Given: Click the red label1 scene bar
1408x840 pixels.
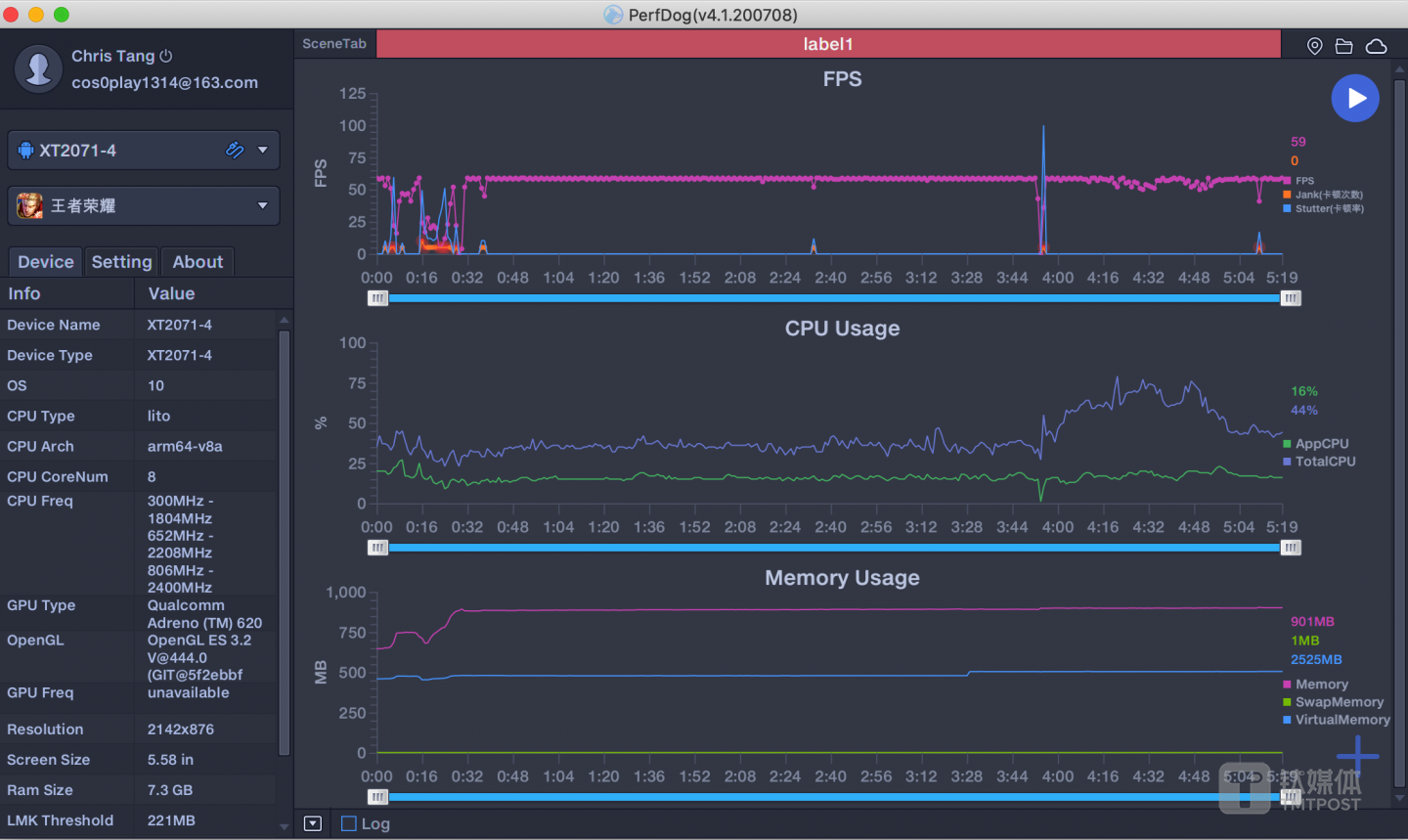Looking at the screenshot, I should point(828,44).
